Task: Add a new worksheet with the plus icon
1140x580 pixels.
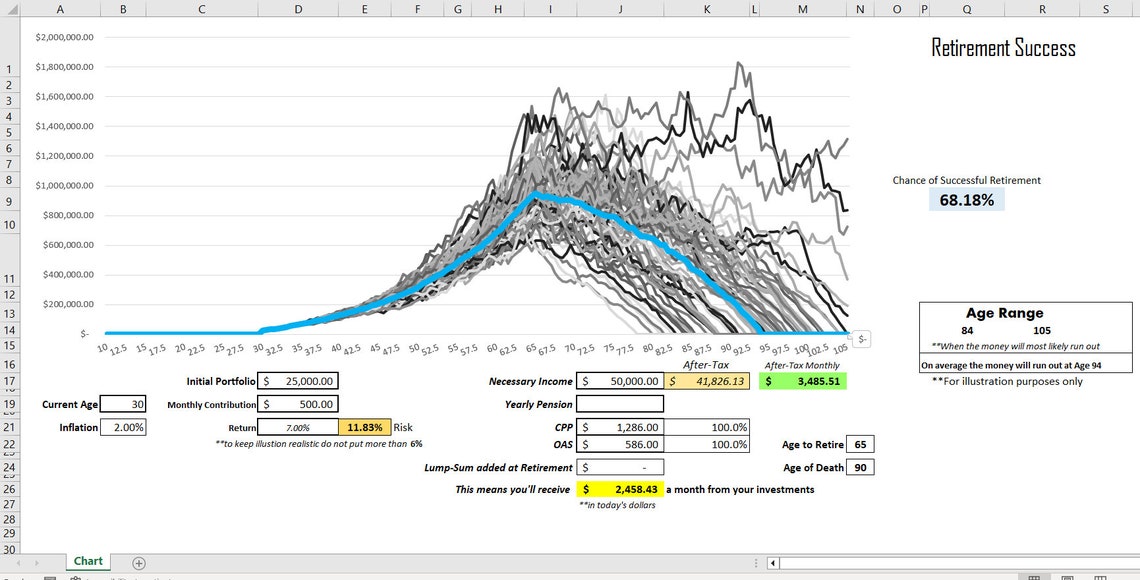Action: [139, 562]
